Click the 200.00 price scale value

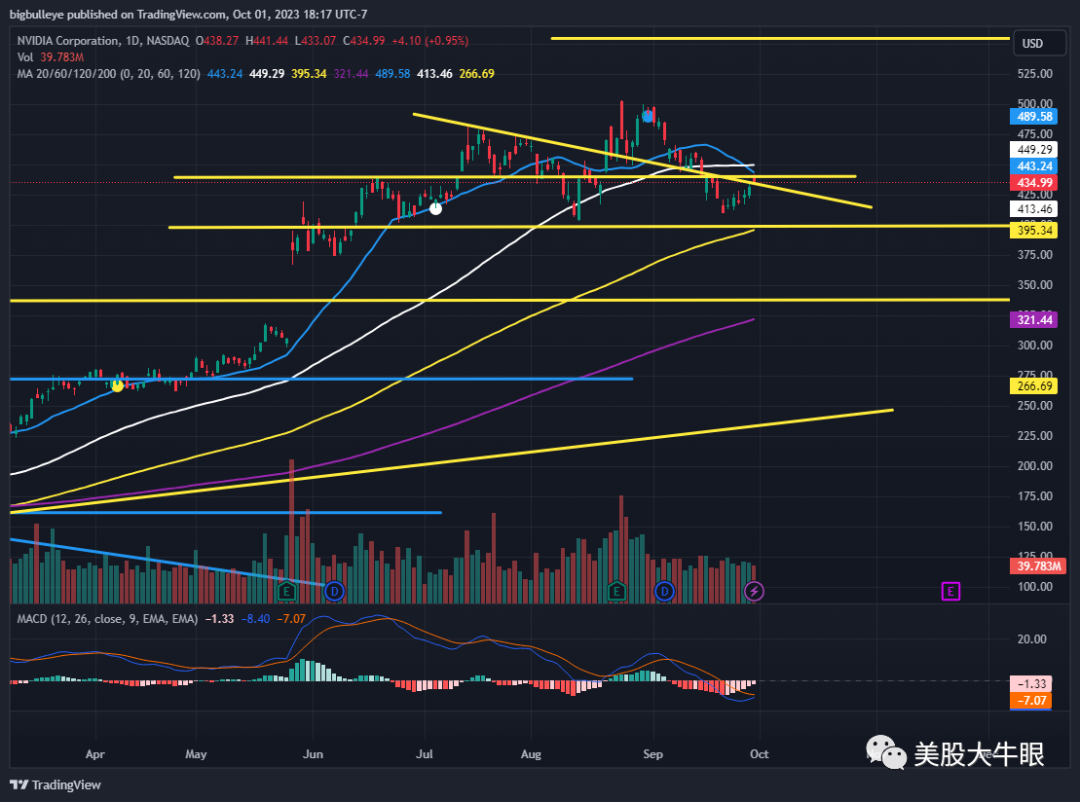(1035, 466)
